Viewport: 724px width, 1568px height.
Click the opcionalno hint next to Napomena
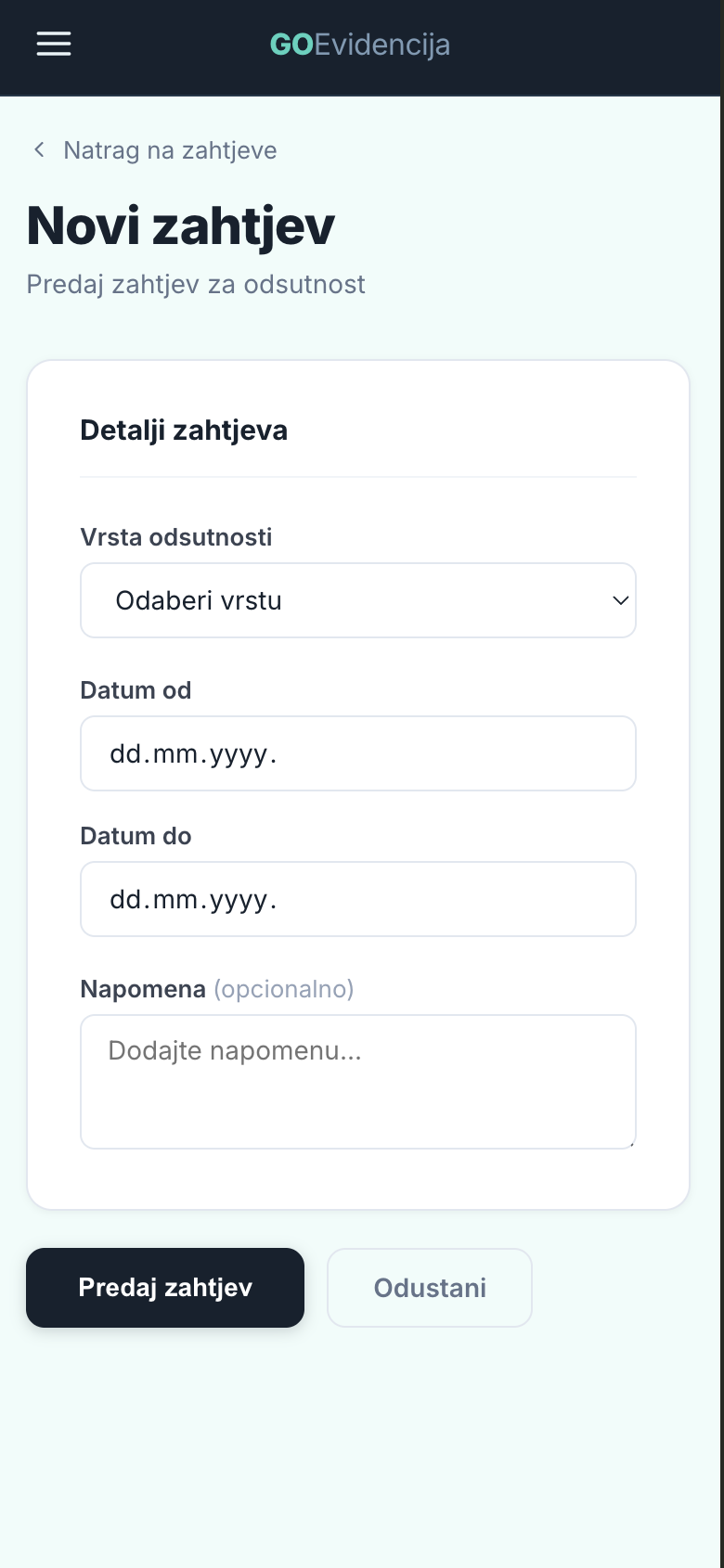(x=283, y=989)
